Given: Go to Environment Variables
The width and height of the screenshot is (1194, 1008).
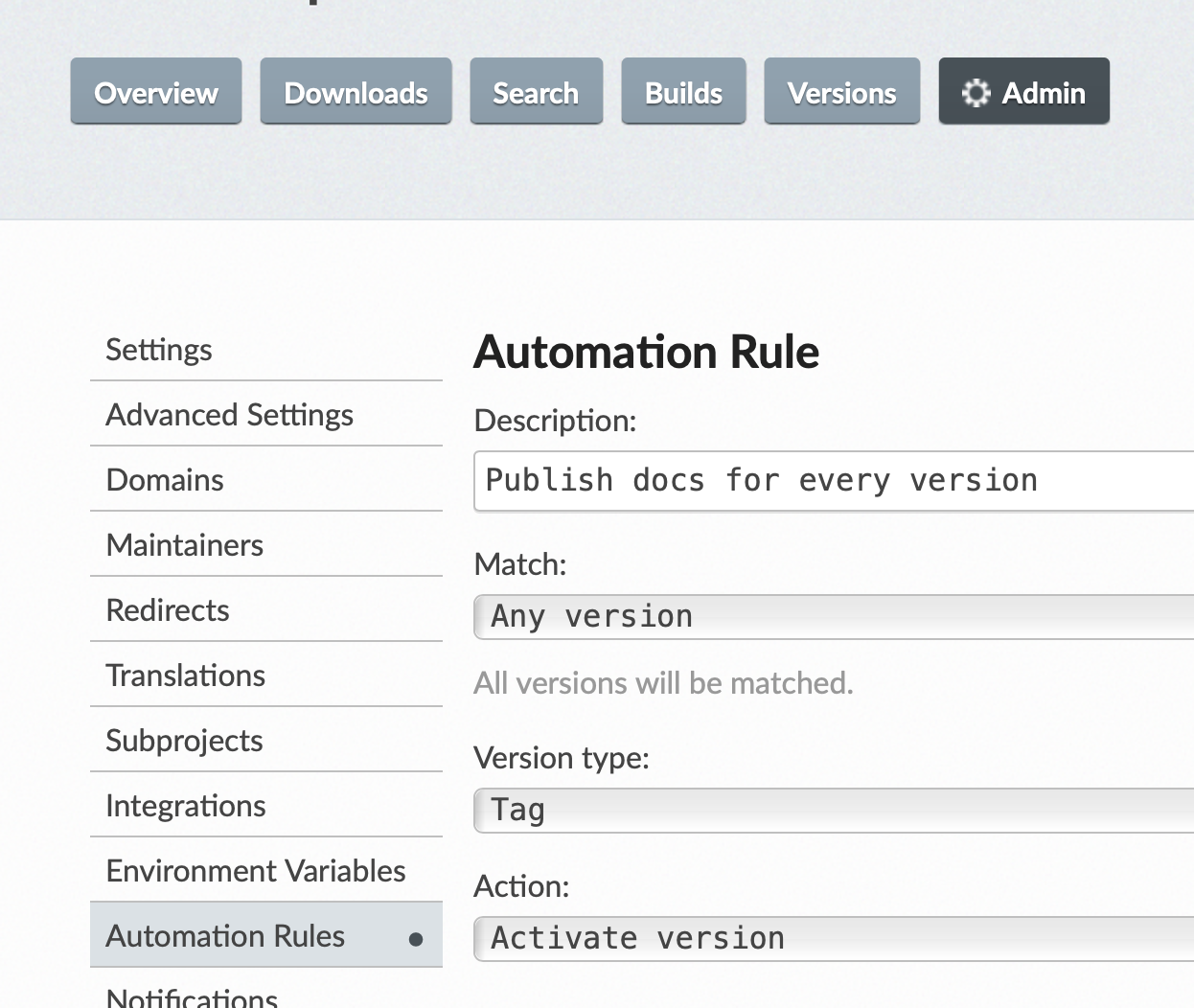Looking at the screenshot, I should (255, 871).
